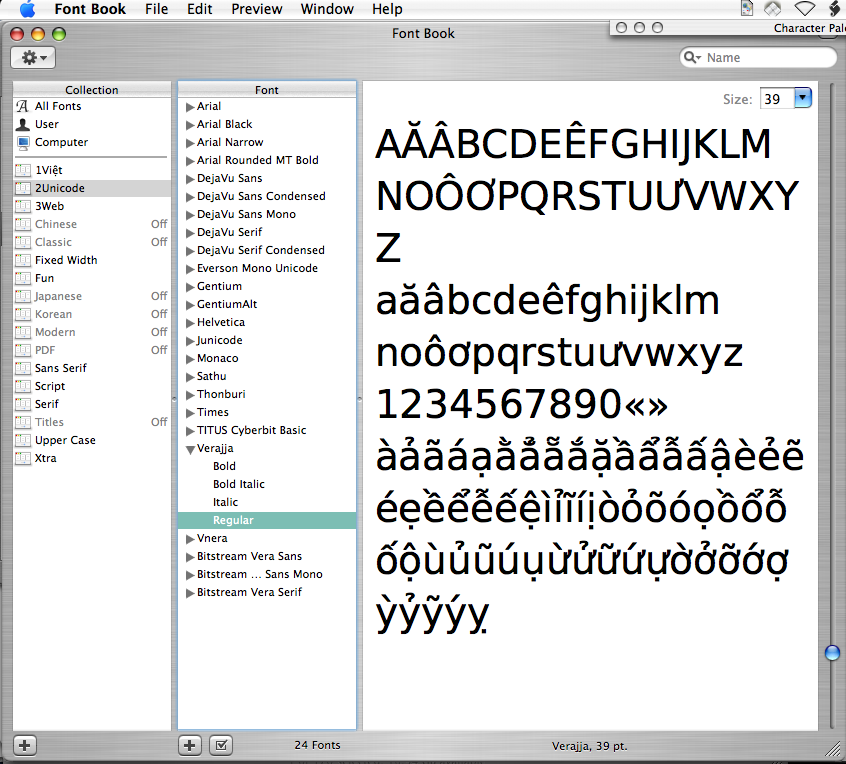This screenshot has height=764, width=846.
Task: Open the File menu
Action: (156, 9)
